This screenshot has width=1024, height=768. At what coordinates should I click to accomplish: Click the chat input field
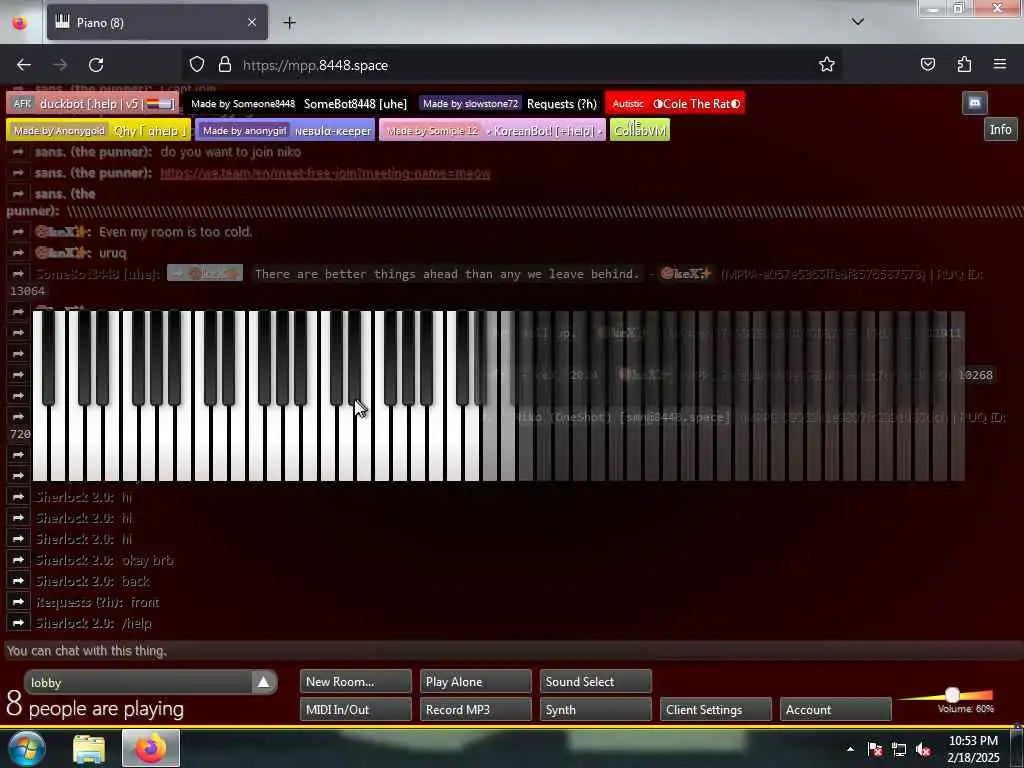point(512,650)
